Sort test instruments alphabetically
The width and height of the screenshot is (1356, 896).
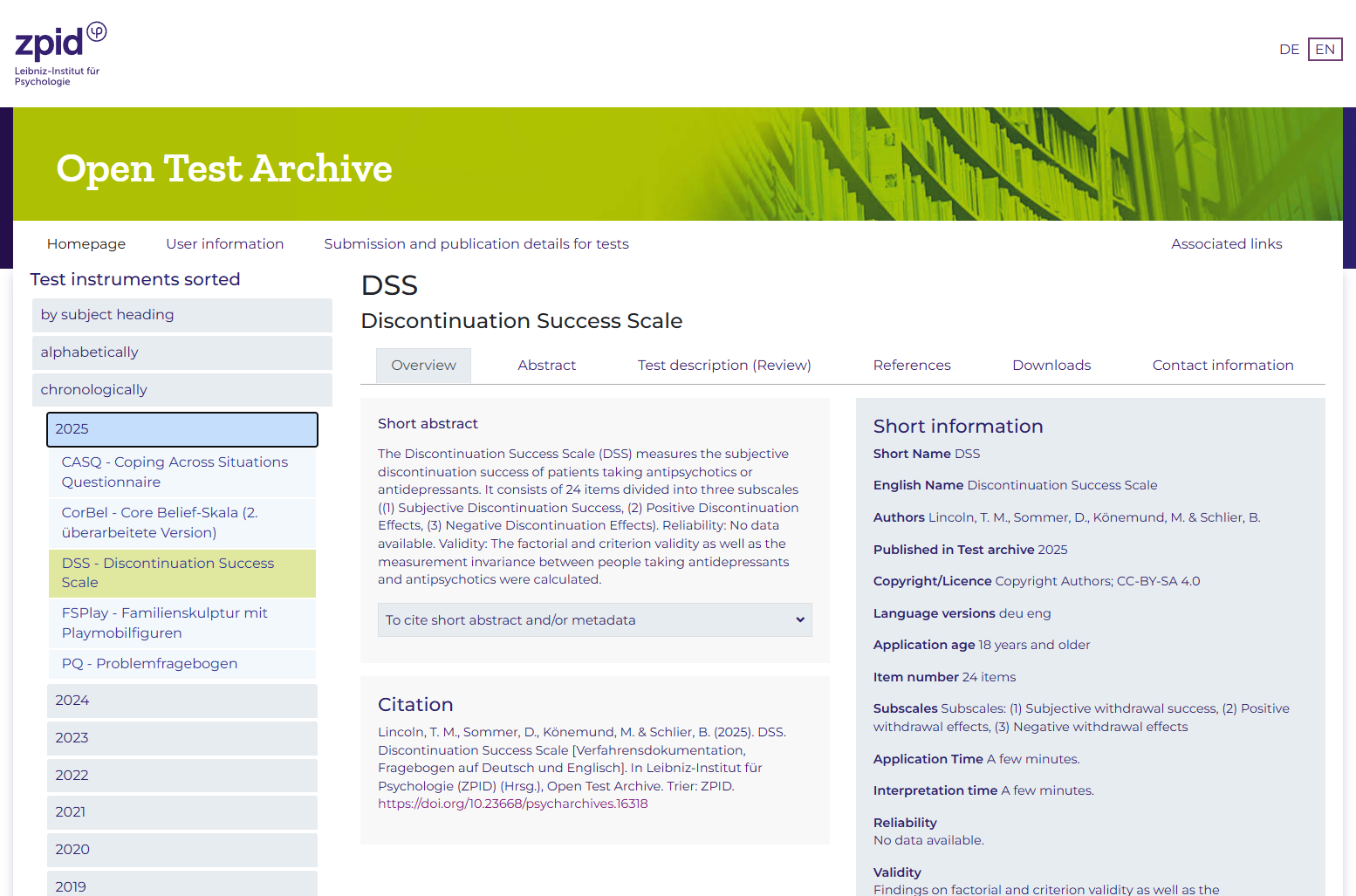point(89,352)
